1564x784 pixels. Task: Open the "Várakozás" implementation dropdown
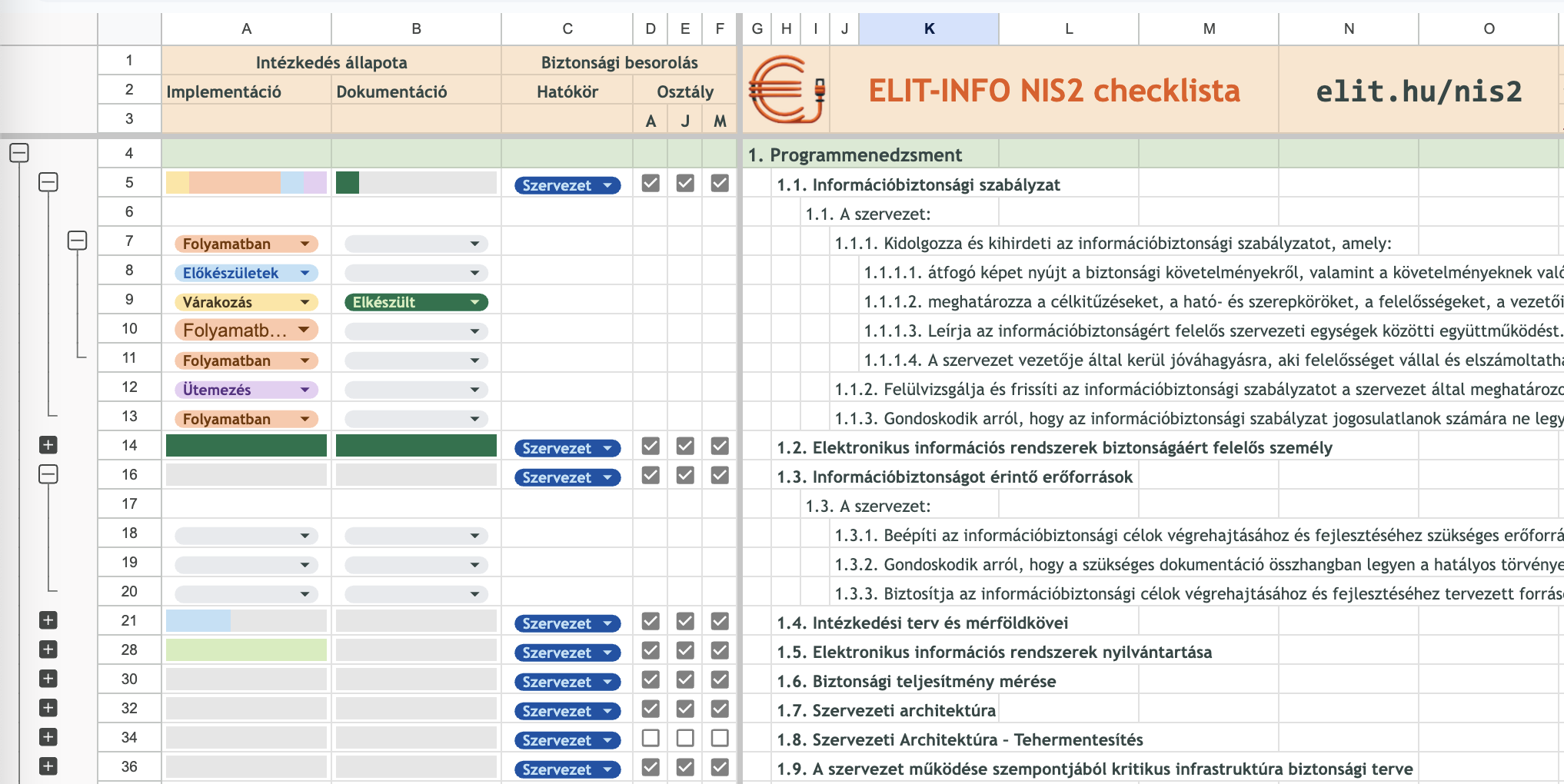pos(306,301)
